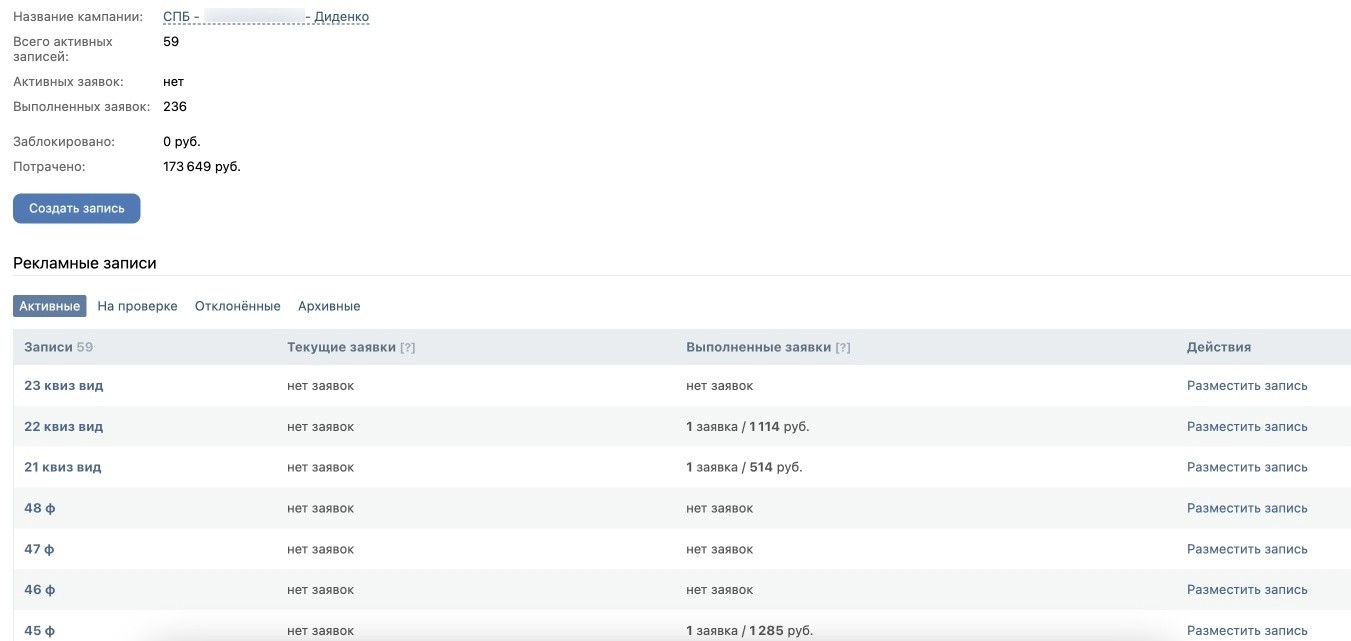Open the 46 ф record
This screenshot has width=1351, height=641.
pos(40,590)
